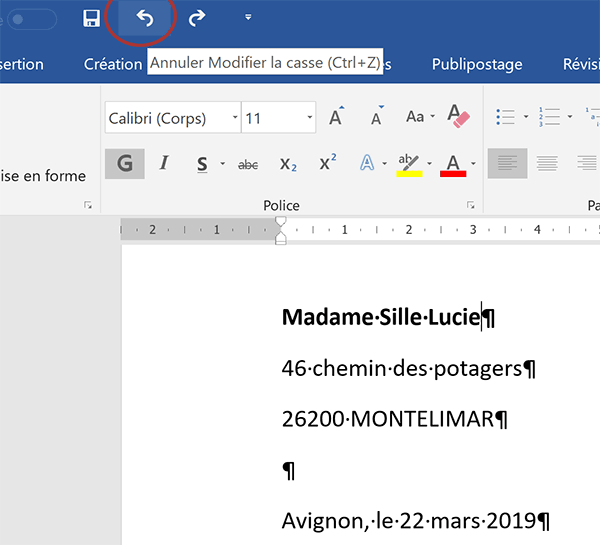The width and height of the screenshot is (600, 545).
Task: Toggle italic (I) formatting
Action: point(164,164)
